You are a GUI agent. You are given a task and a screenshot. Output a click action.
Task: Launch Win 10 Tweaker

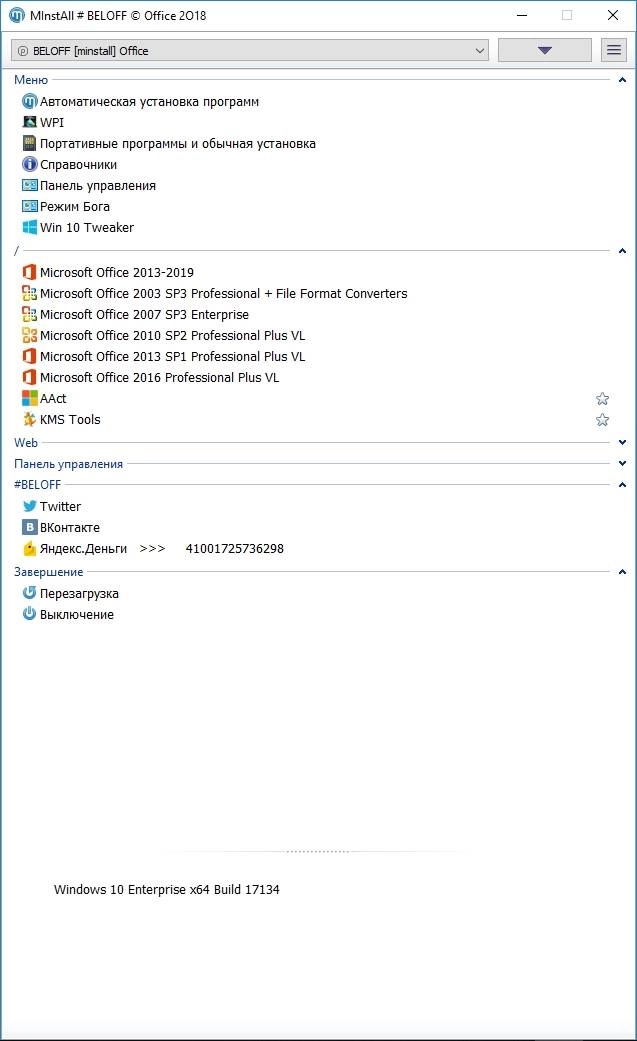pos(87,227)
